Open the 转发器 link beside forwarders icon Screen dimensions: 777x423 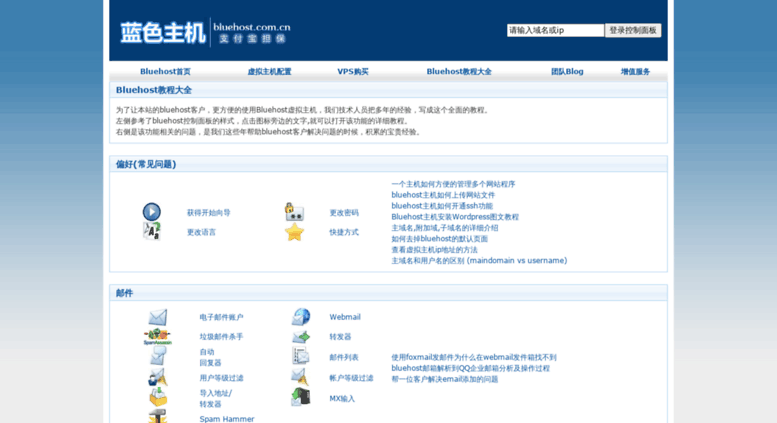pos(340,336)
